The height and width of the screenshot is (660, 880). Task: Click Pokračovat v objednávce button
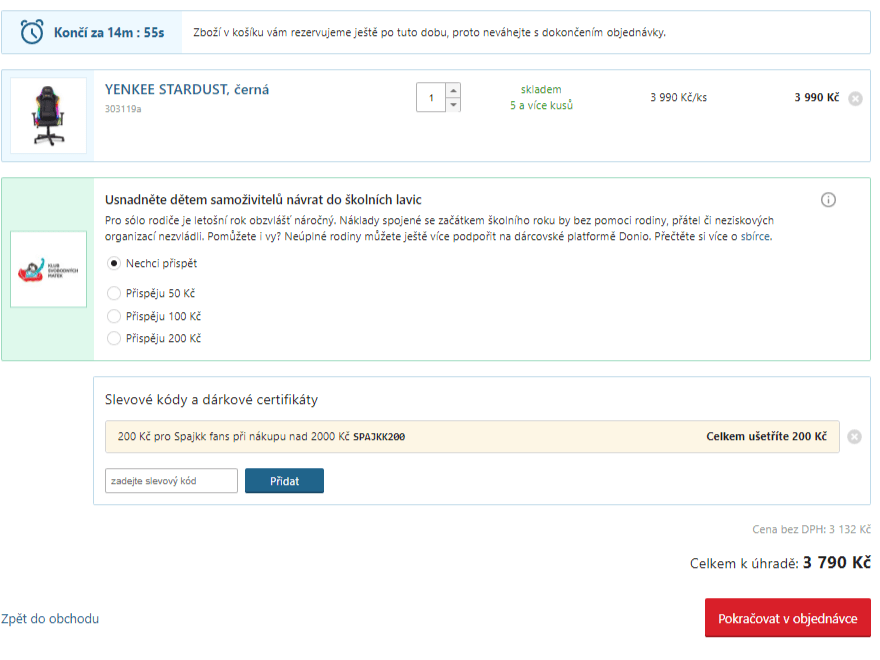[x=788, y=618]
